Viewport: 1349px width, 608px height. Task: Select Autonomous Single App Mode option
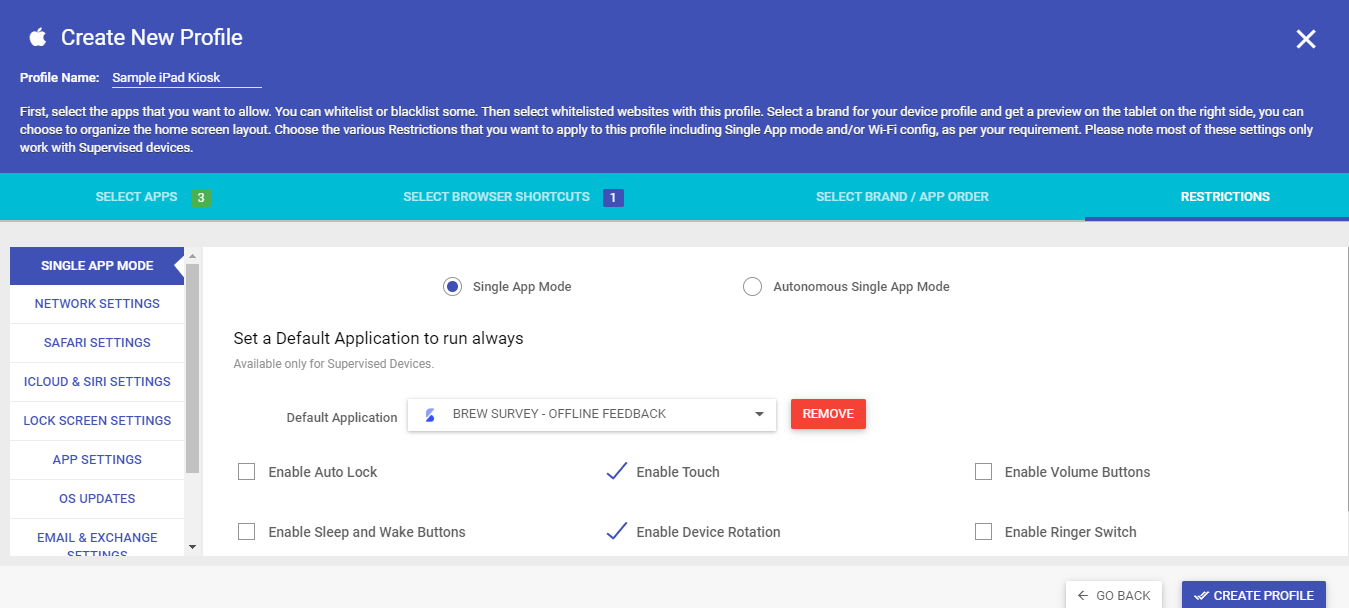[x=752, y=287]
